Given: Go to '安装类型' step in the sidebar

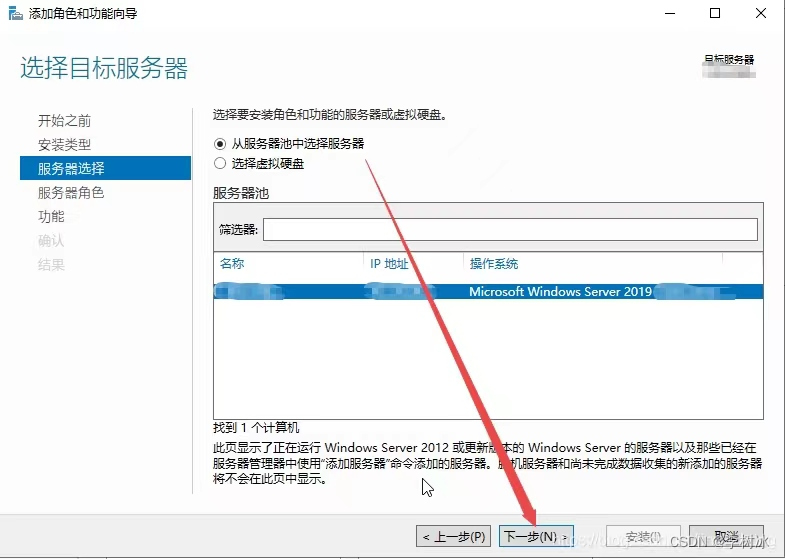Looking at the screenshot, I should [65, 145].
